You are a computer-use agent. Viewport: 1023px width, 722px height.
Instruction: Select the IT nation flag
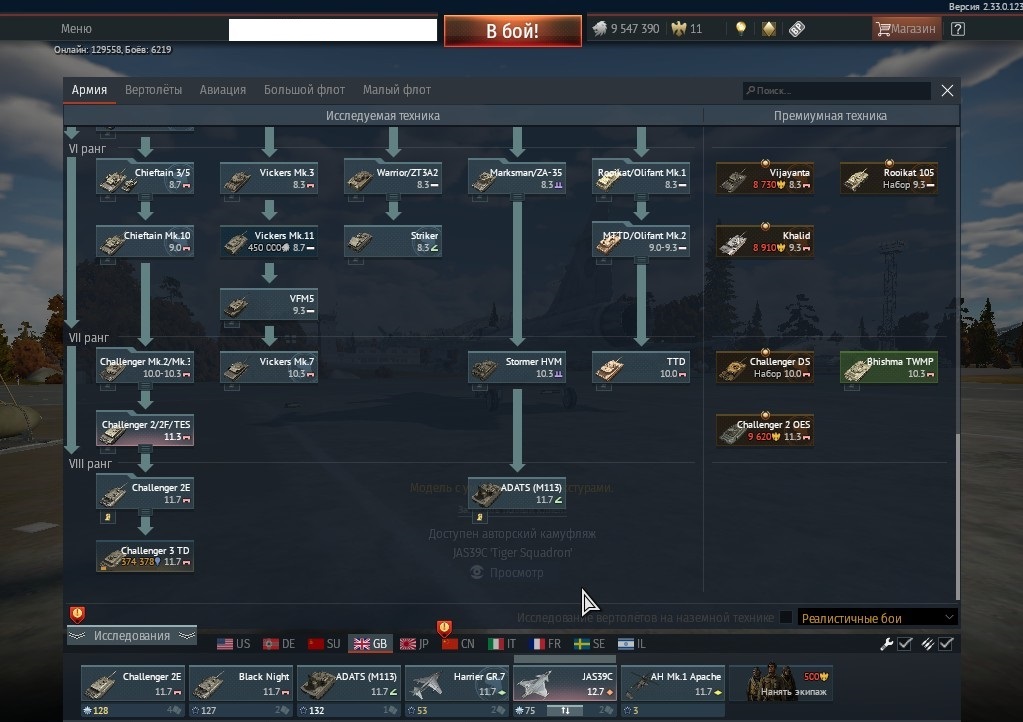point(502,644)
